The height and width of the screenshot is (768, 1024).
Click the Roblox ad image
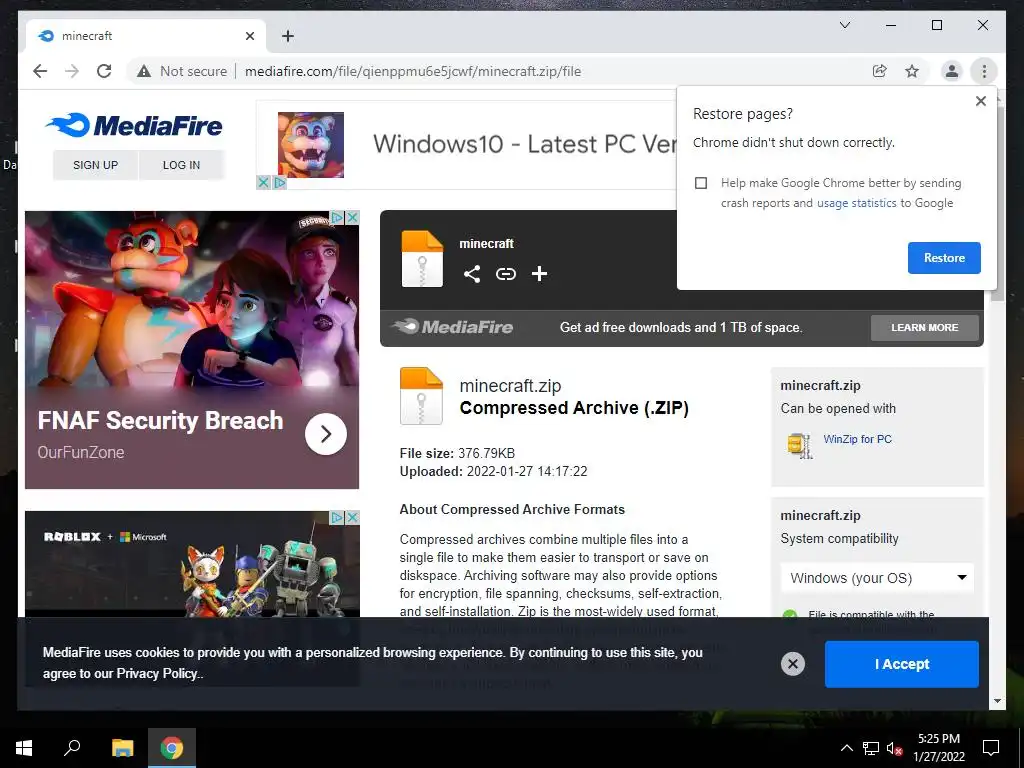tap(192, 565)
